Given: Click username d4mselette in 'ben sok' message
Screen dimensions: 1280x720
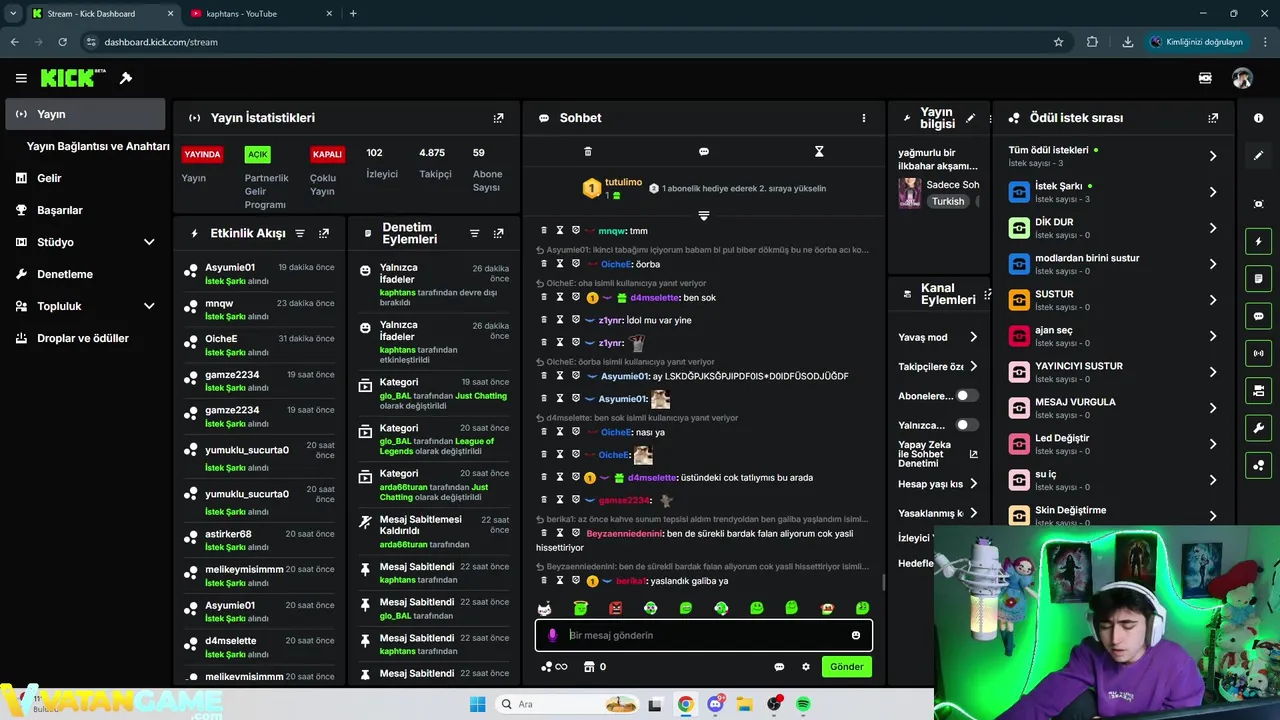Looking at the screenshot, I should pyautogui.click(x=652, y=298).
